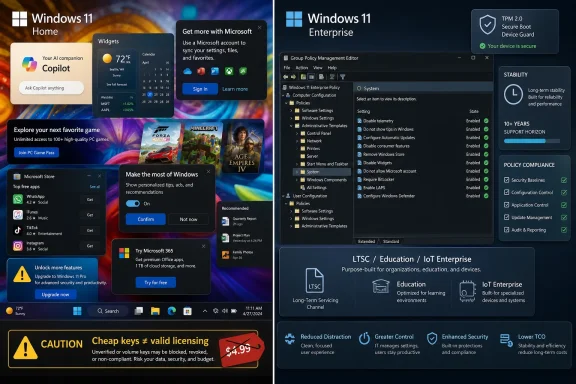Viewport: 576px width, 384px height.
Task: Collapse the User Configuration tree node
Action: click(x=284, y=196)
